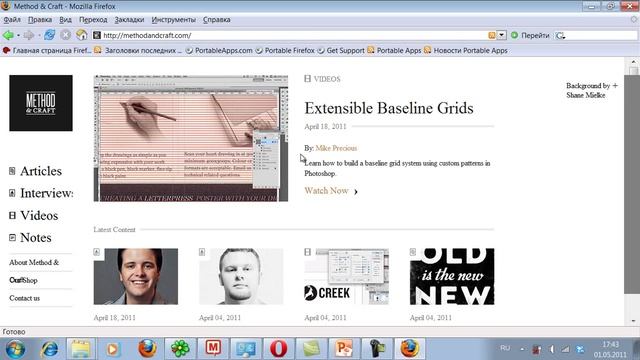Open author Mike Precious link
The width and height of the screenshot is (640, 360).
(x=336, y=148)
